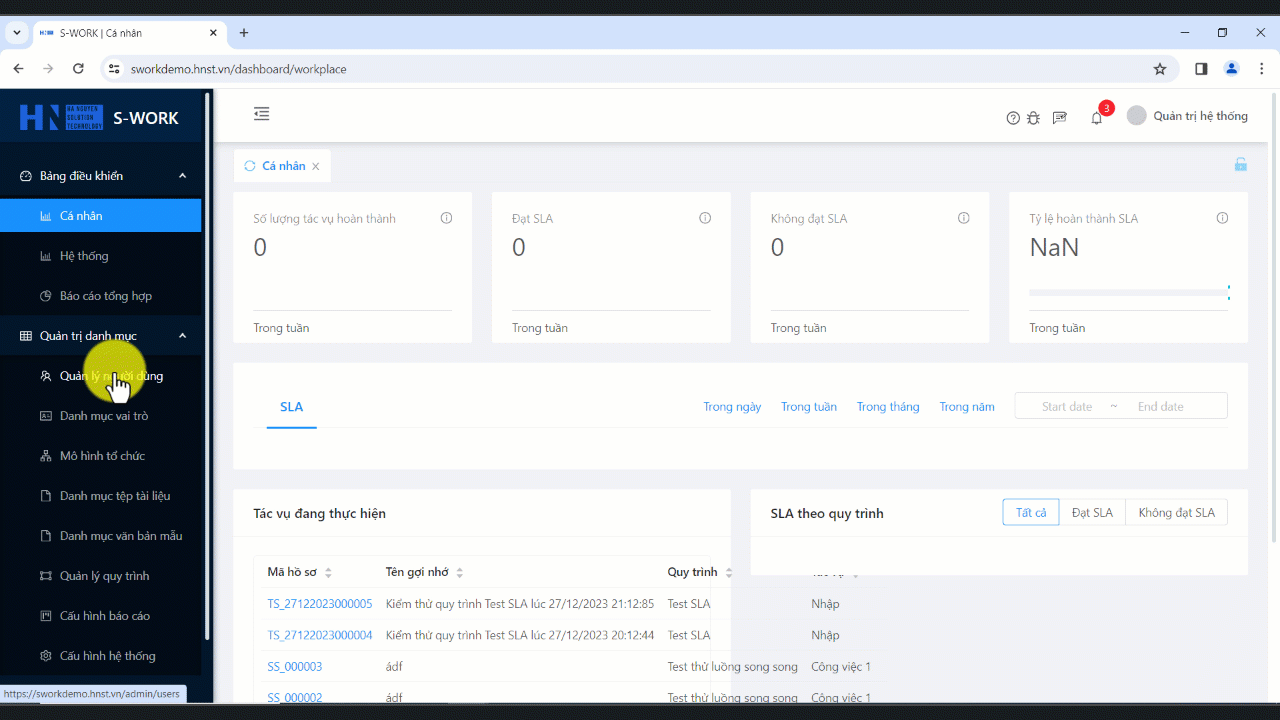Info icon on the Đạt SLA card
1280x720 pixels.
coord(705,218)
